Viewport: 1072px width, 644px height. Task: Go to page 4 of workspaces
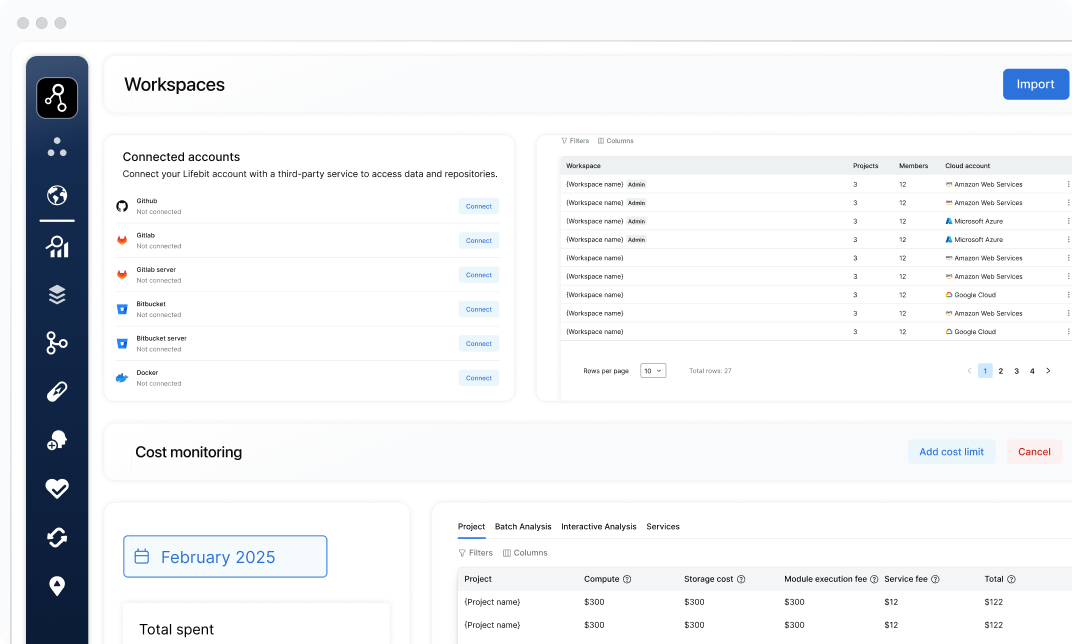(x=1032, y=371)
